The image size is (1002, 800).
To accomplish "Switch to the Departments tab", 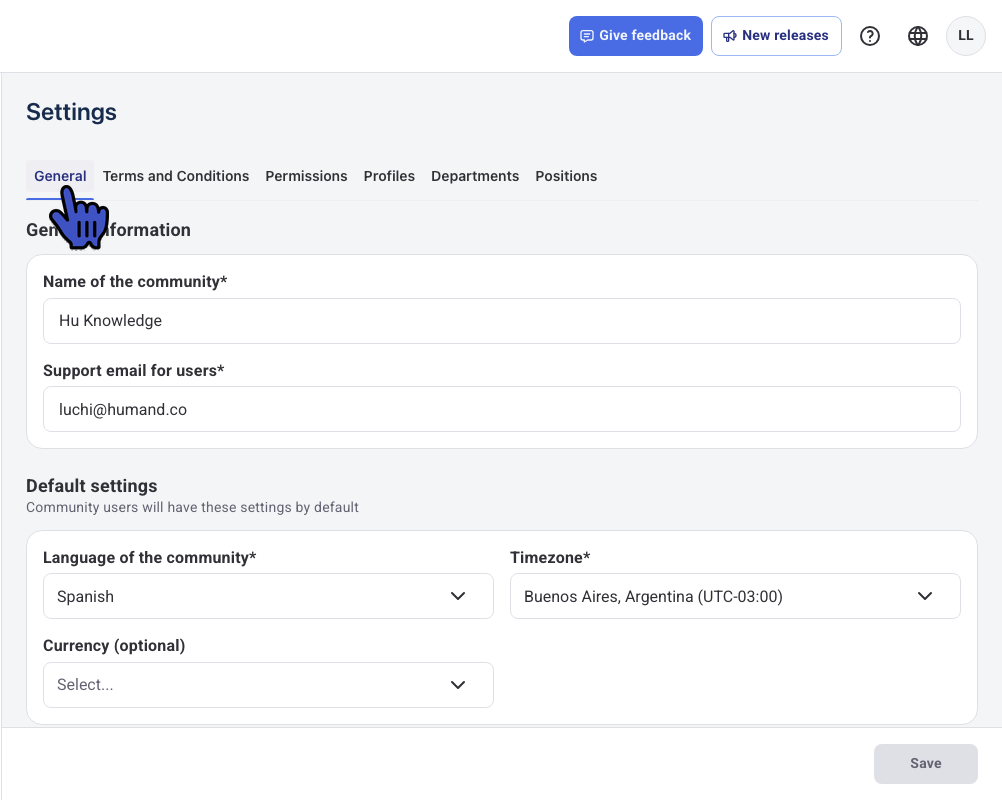I will (475, 176).
